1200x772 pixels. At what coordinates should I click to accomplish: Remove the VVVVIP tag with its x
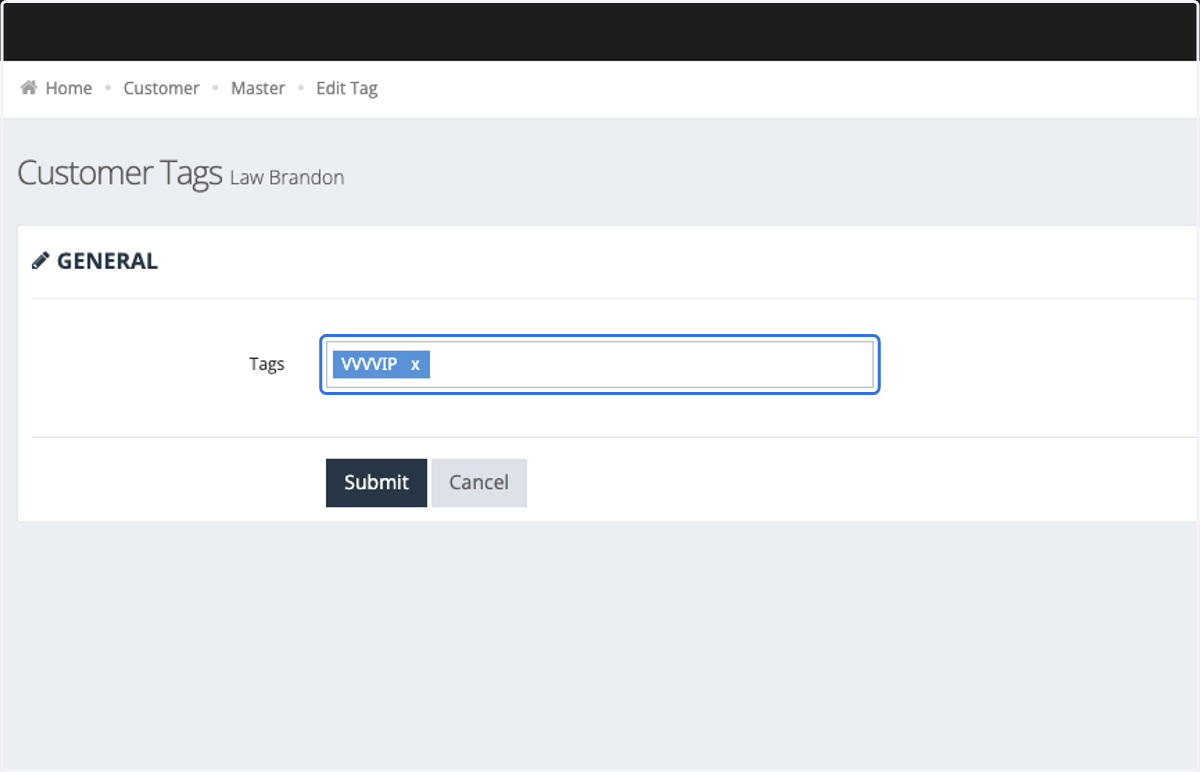coord(415,365)
